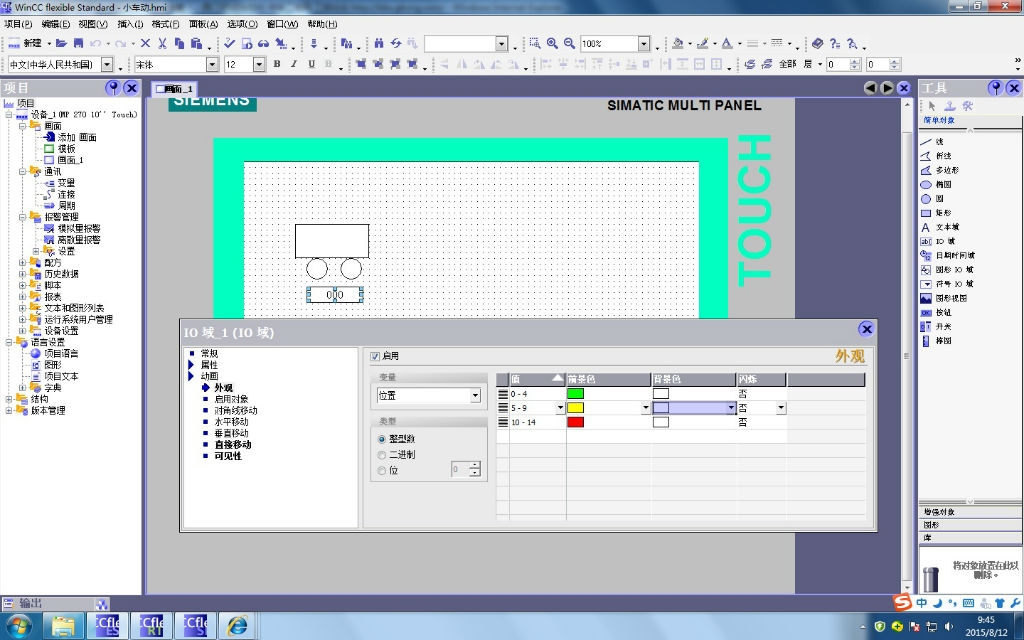Click the Zoom in magnifier icon
The width and height of the screenshot is (1024, 640).
[552, 43]
